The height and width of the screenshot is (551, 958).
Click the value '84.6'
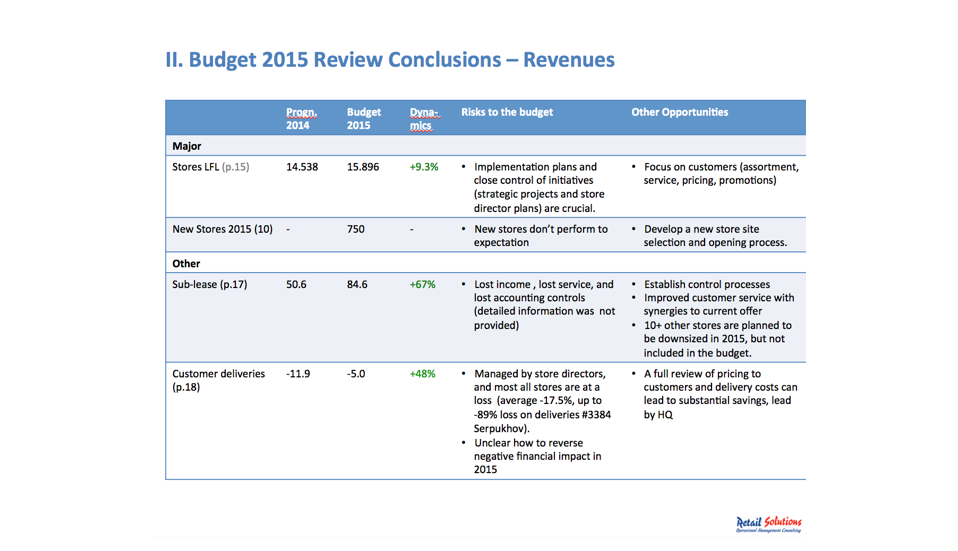357,284
